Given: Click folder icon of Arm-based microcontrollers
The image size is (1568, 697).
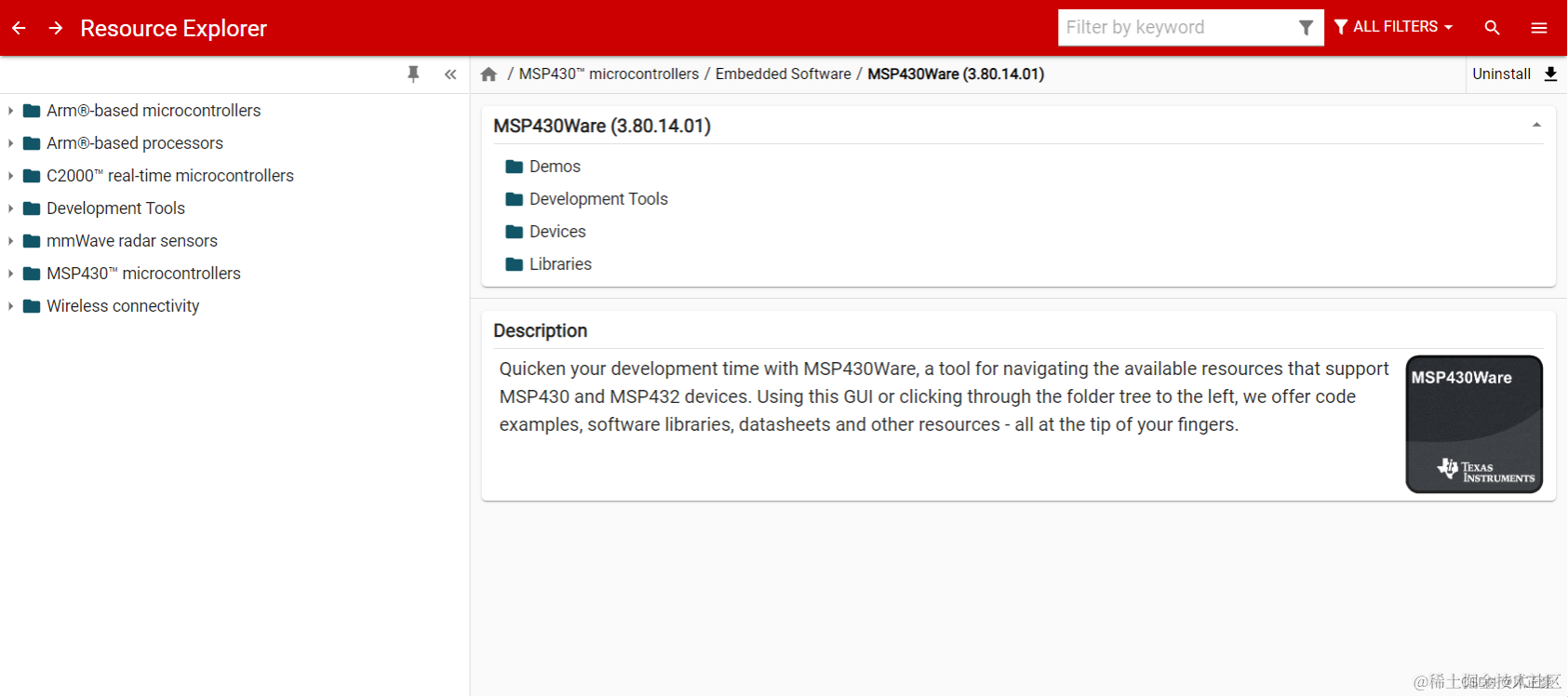Looking at the screenshot, I should [32, 111].
